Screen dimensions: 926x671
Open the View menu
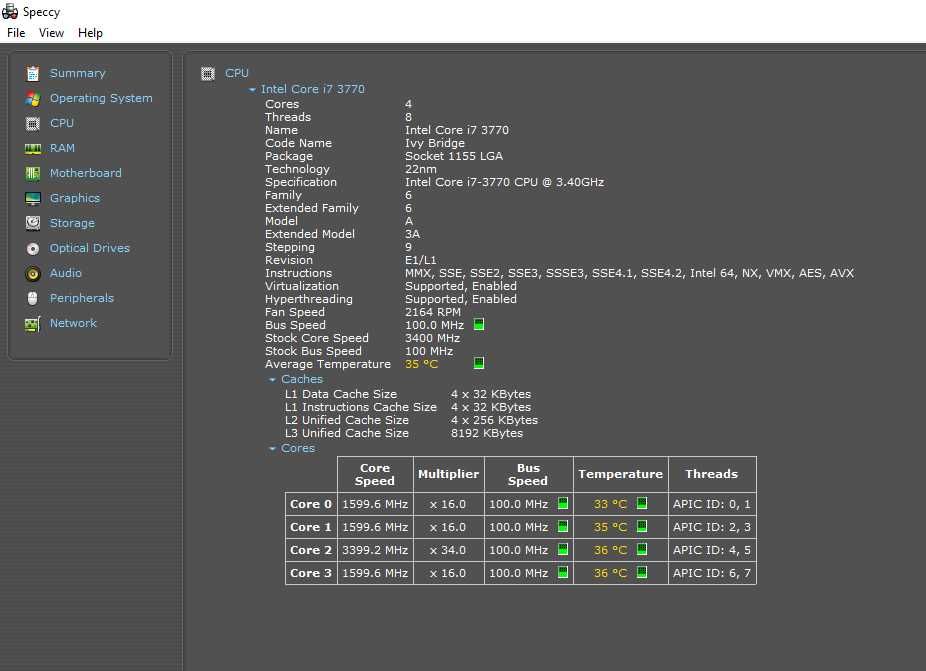(51, 33)
